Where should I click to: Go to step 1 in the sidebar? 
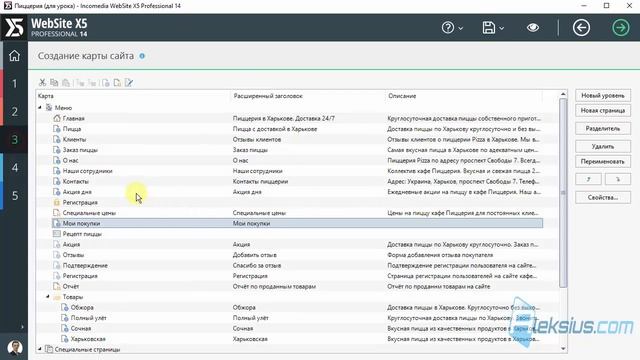pos(15,84)
